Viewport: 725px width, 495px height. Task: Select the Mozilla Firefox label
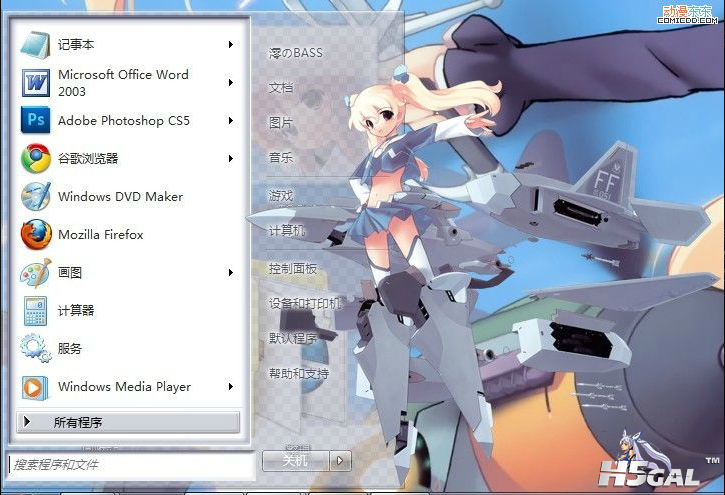click(x=101, y=235)
